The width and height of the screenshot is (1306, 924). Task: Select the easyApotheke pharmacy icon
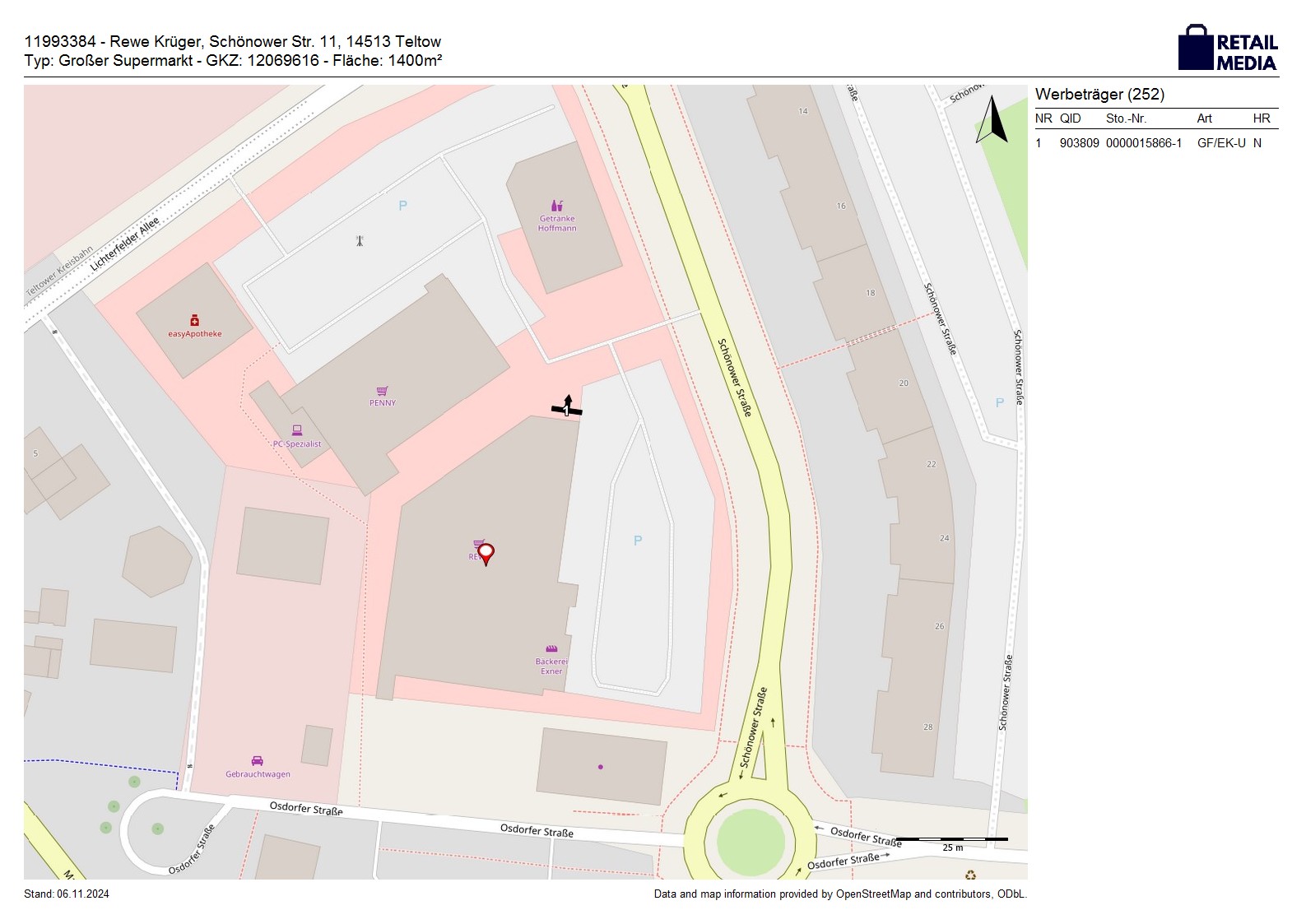pos(194,320)
